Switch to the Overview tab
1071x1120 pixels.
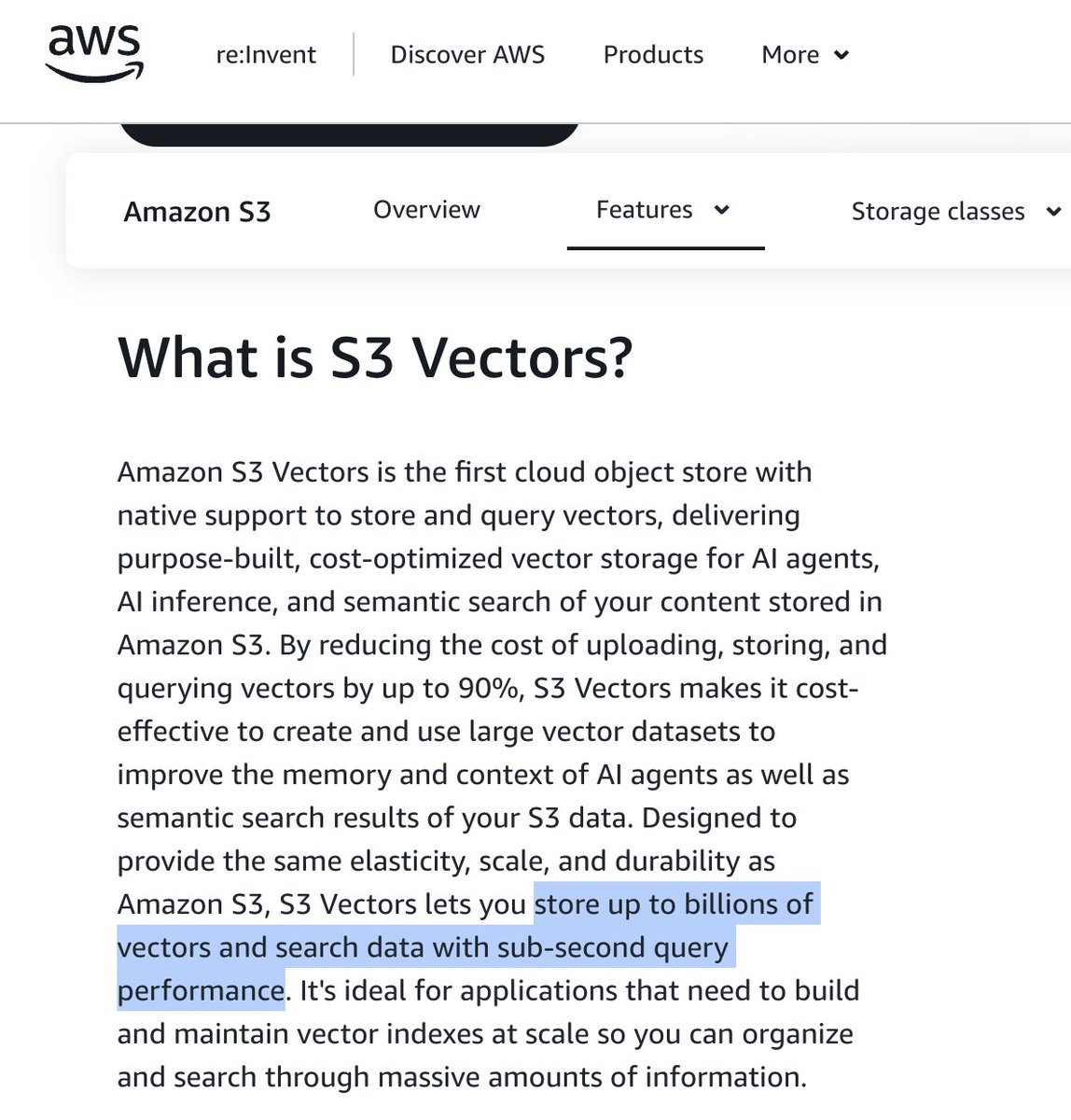pos(426,210)
